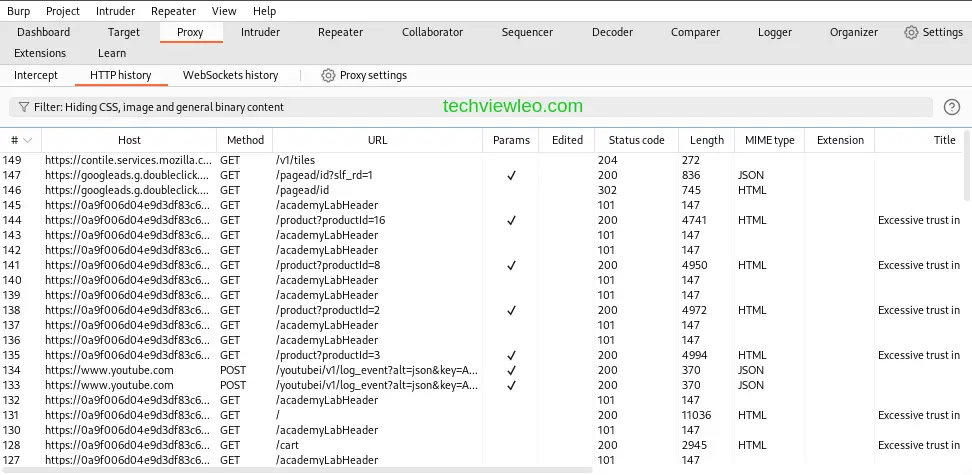Click the filter funnel icon
Screen dimensions: 972x475
click(23, 107)
